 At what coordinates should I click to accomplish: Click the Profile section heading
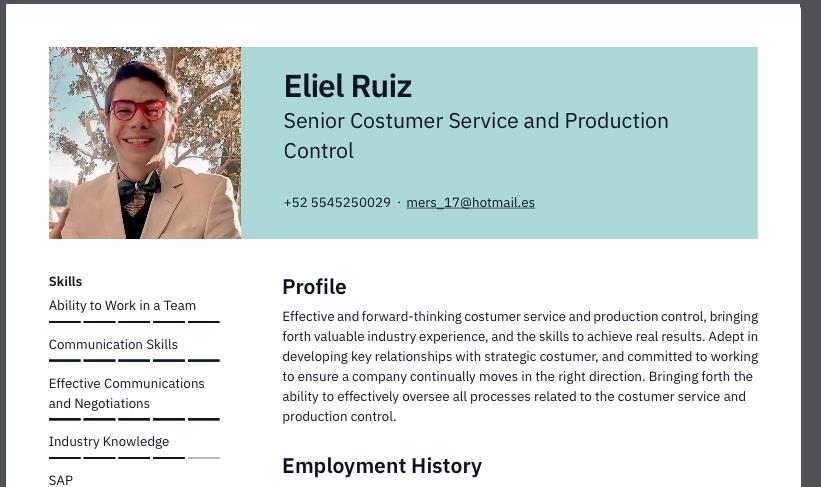click(314, 287)
